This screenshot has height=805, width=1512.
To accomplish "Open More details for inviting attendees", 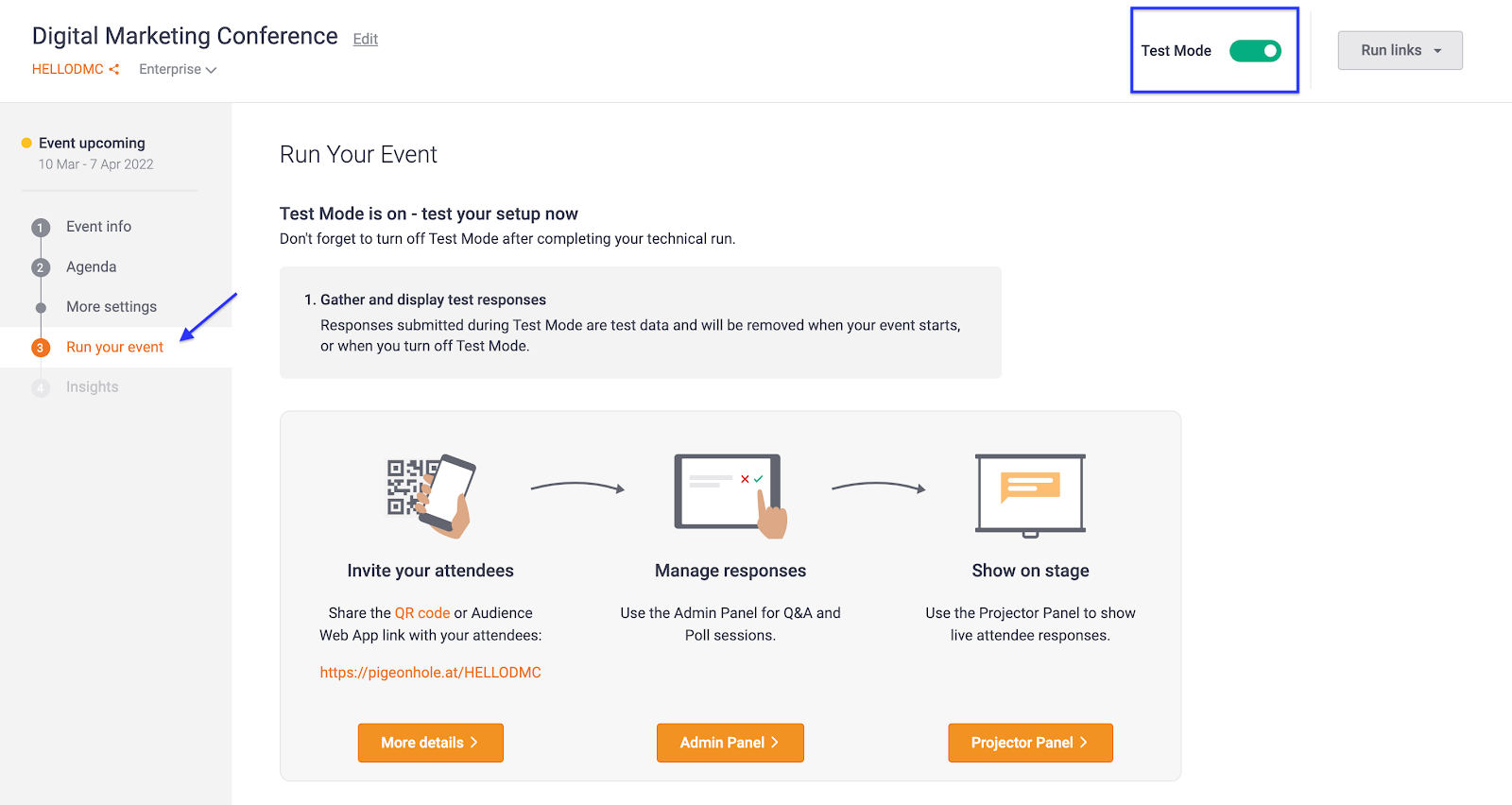I will tap(430, 743).
